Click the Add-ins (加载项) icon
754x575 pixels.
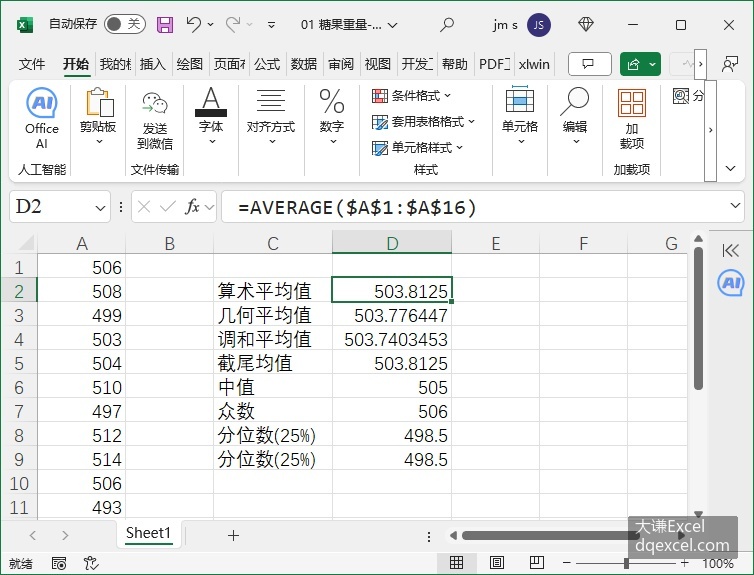[631, 119]
